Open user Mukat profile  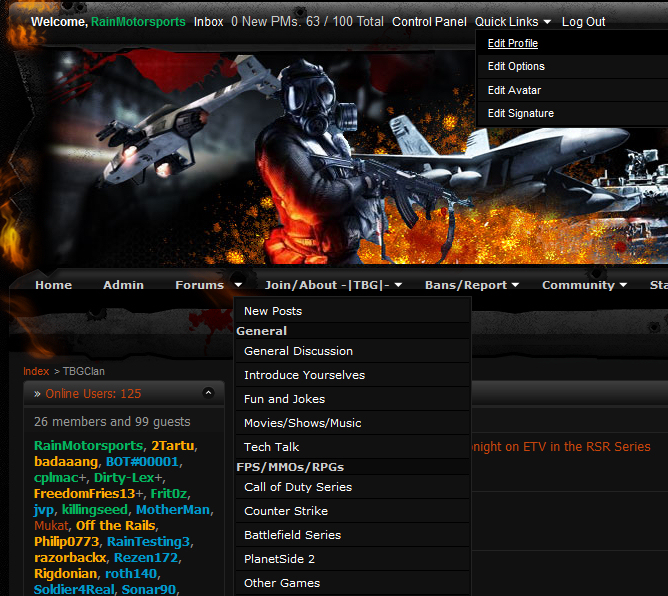pyautogui.click(x=51, y=525)
